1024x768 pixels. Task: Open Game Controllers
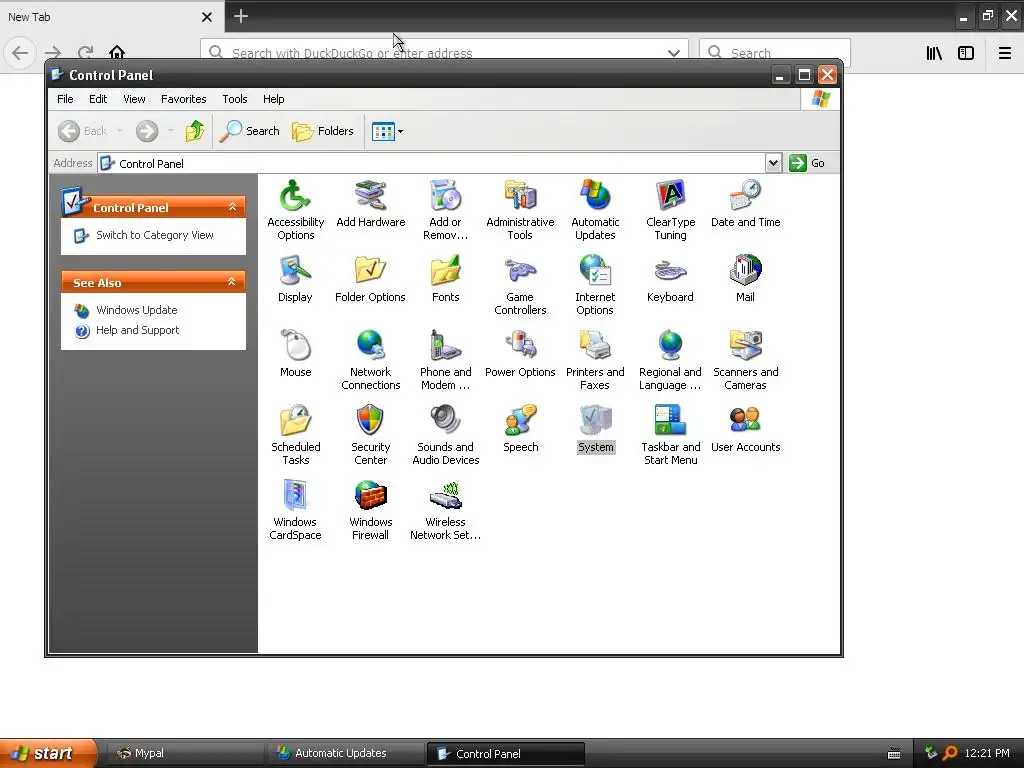coord(520,285)
